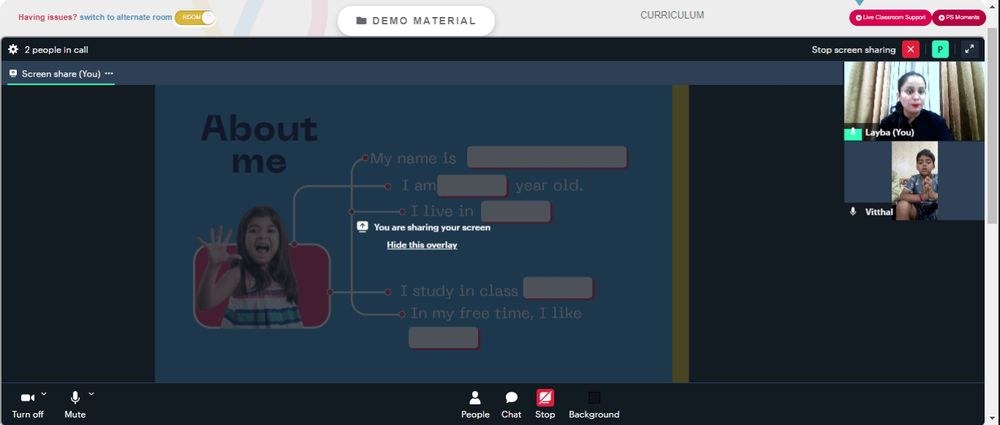Click the 'Stop screen sharing' text
1000x425 pixels.
click(853, 50)
